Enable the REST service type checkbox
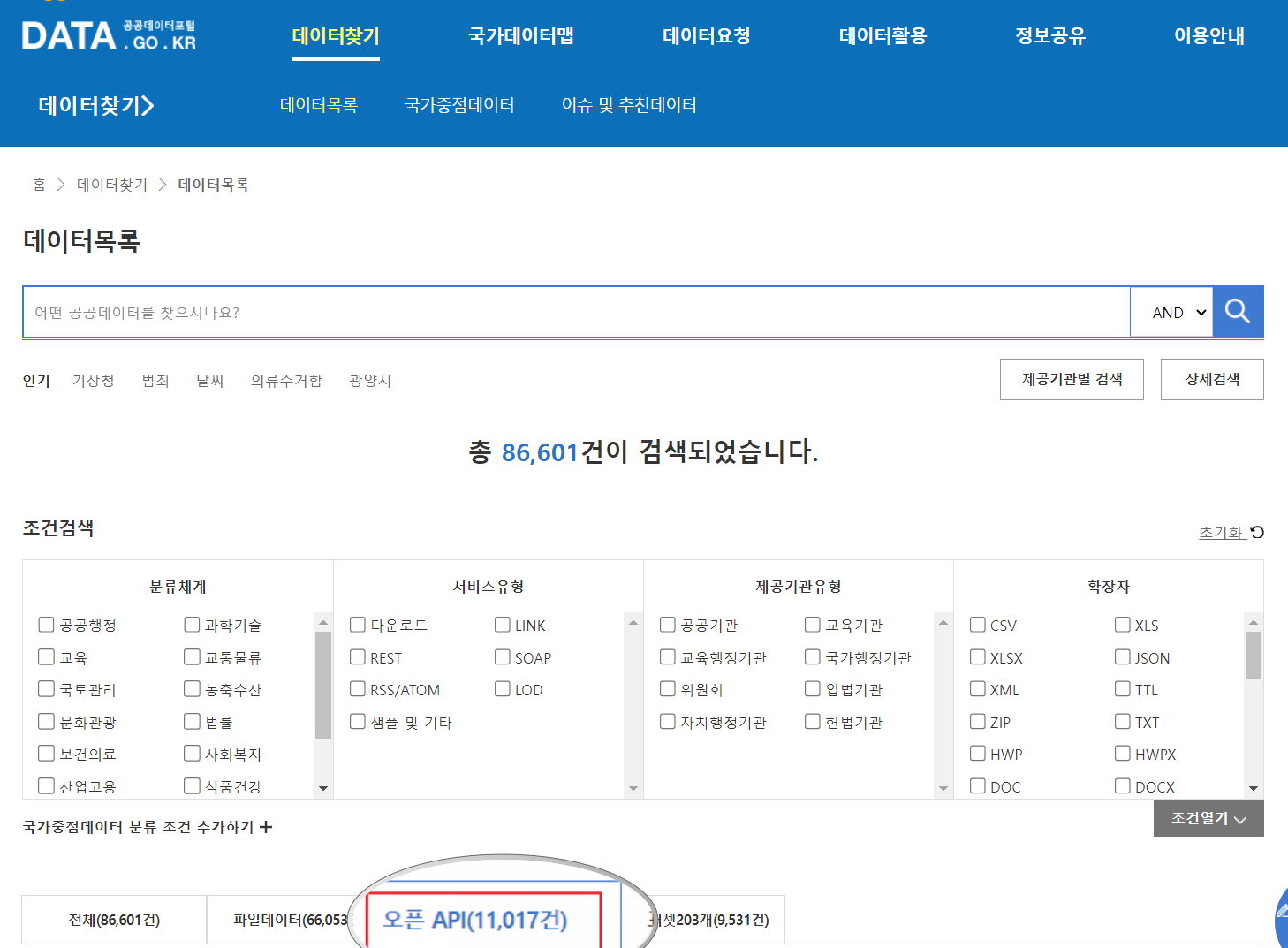The height and width of the screenshot is (948, 1288). pos(358,656)
